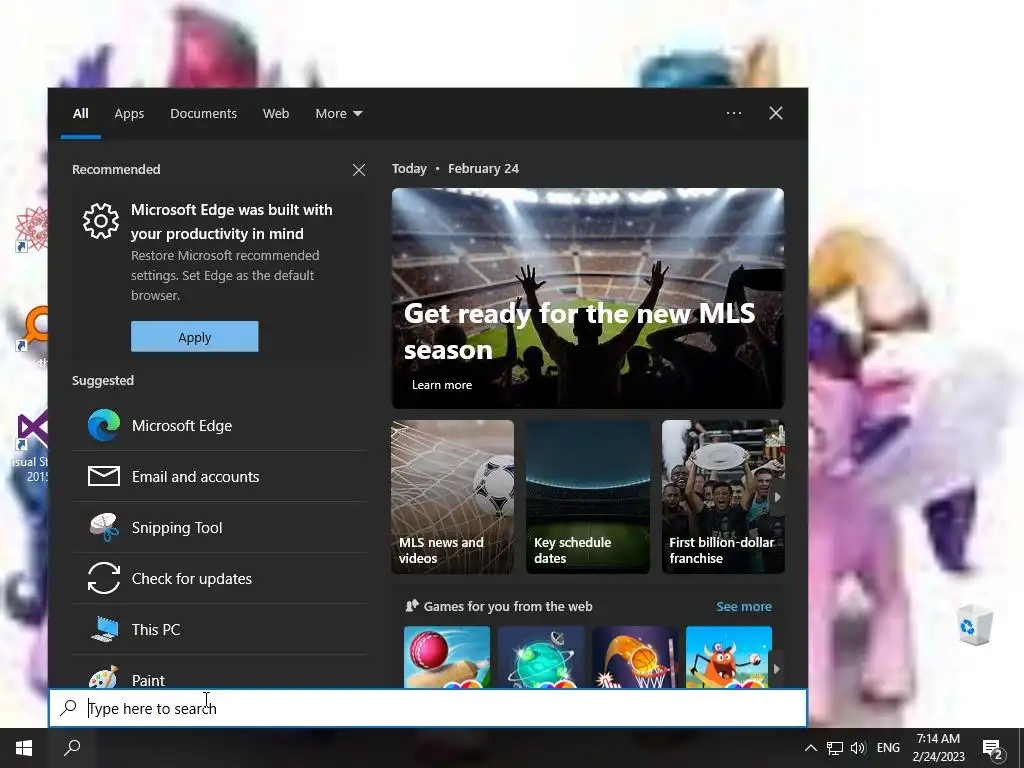Open the Get ready for MLS season banner
Screen dimensions: 1024x768
pos(588,298)
